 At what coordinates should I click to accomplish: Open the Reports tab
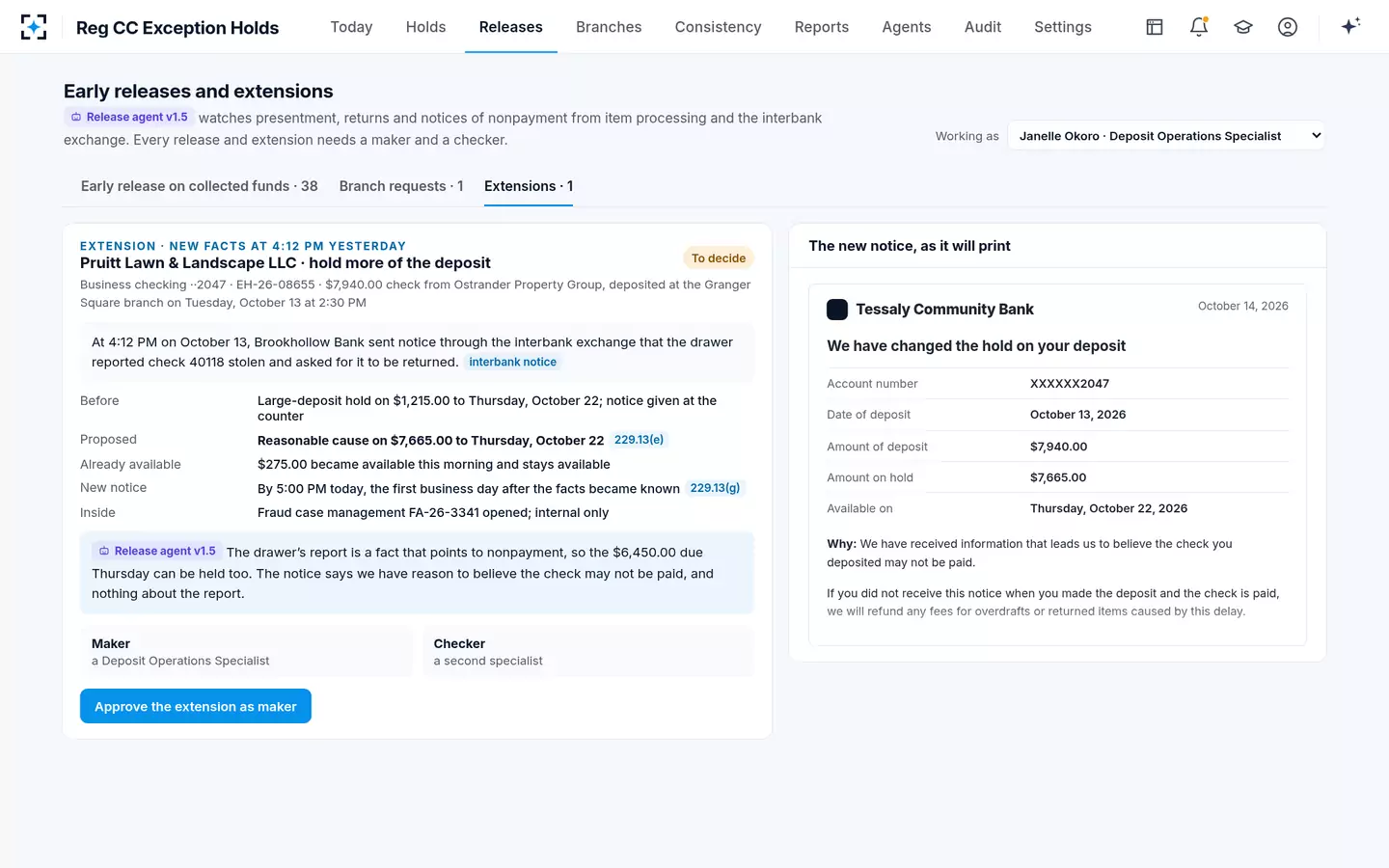(x=822, y=27)
